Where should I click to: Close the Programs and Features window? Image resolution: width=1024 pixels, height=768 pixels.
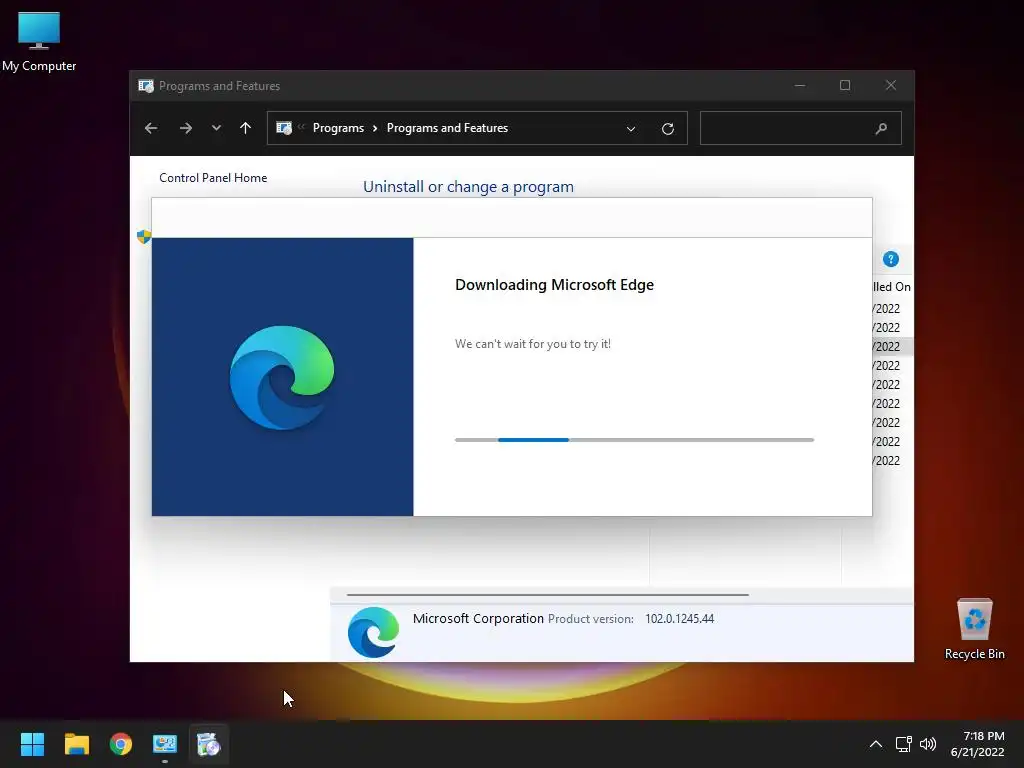(x=891, y=86)
